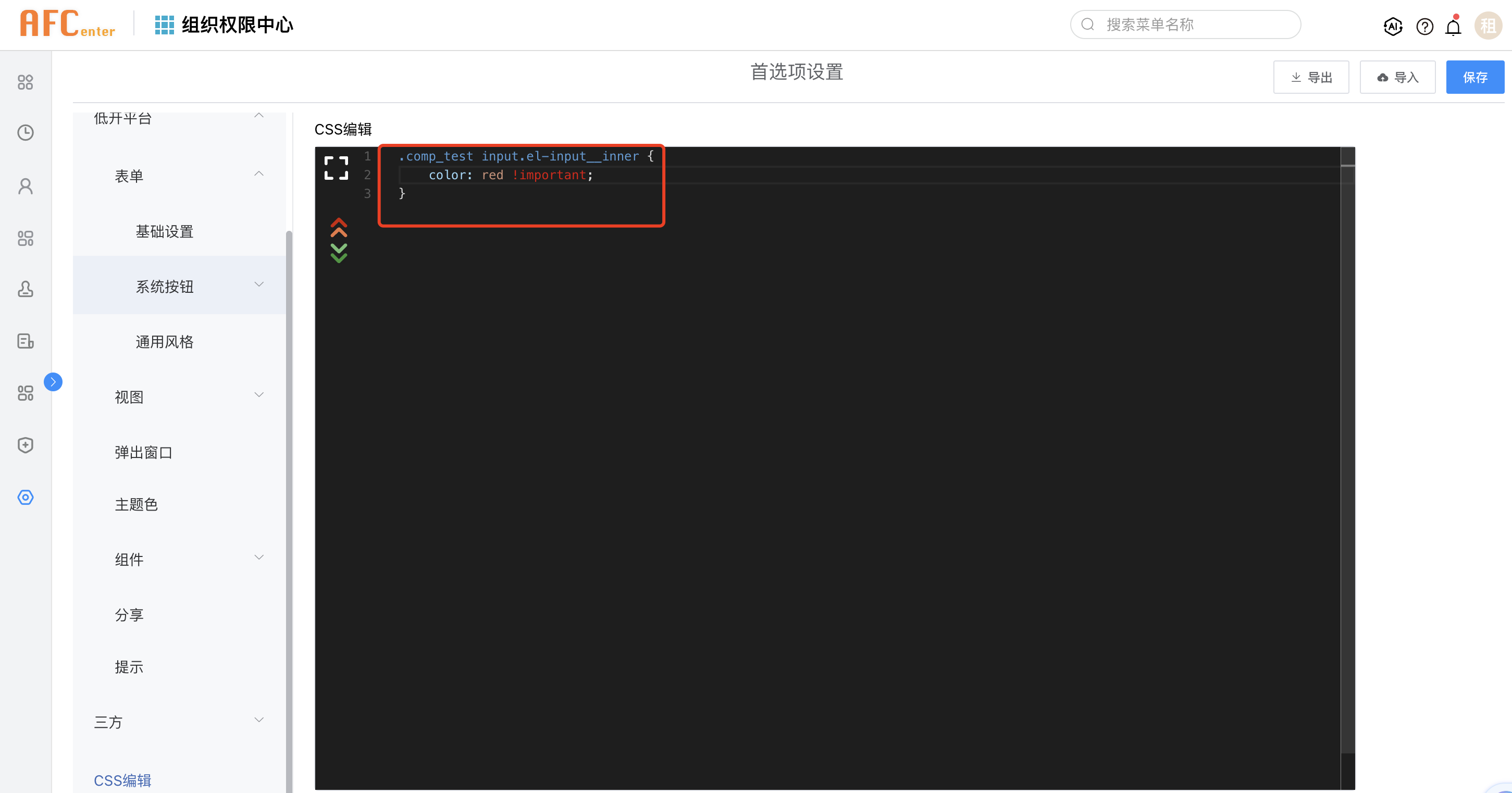
Task: Click the shield icon in left sidebar
Action: 25,445
